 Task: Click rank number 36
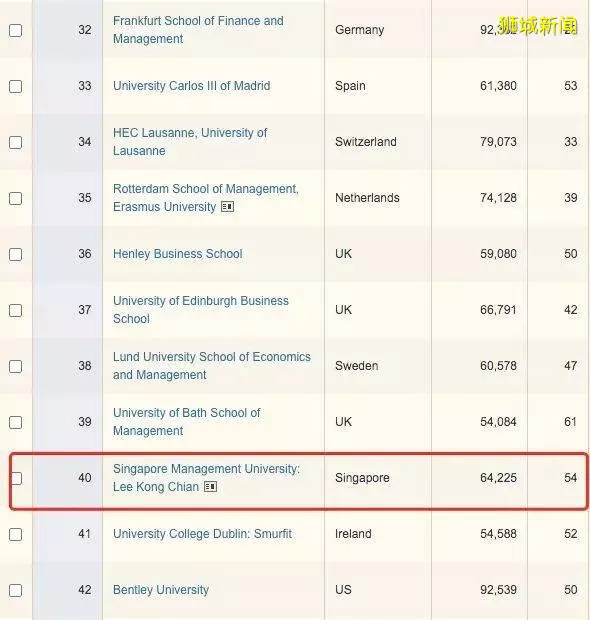85,254
